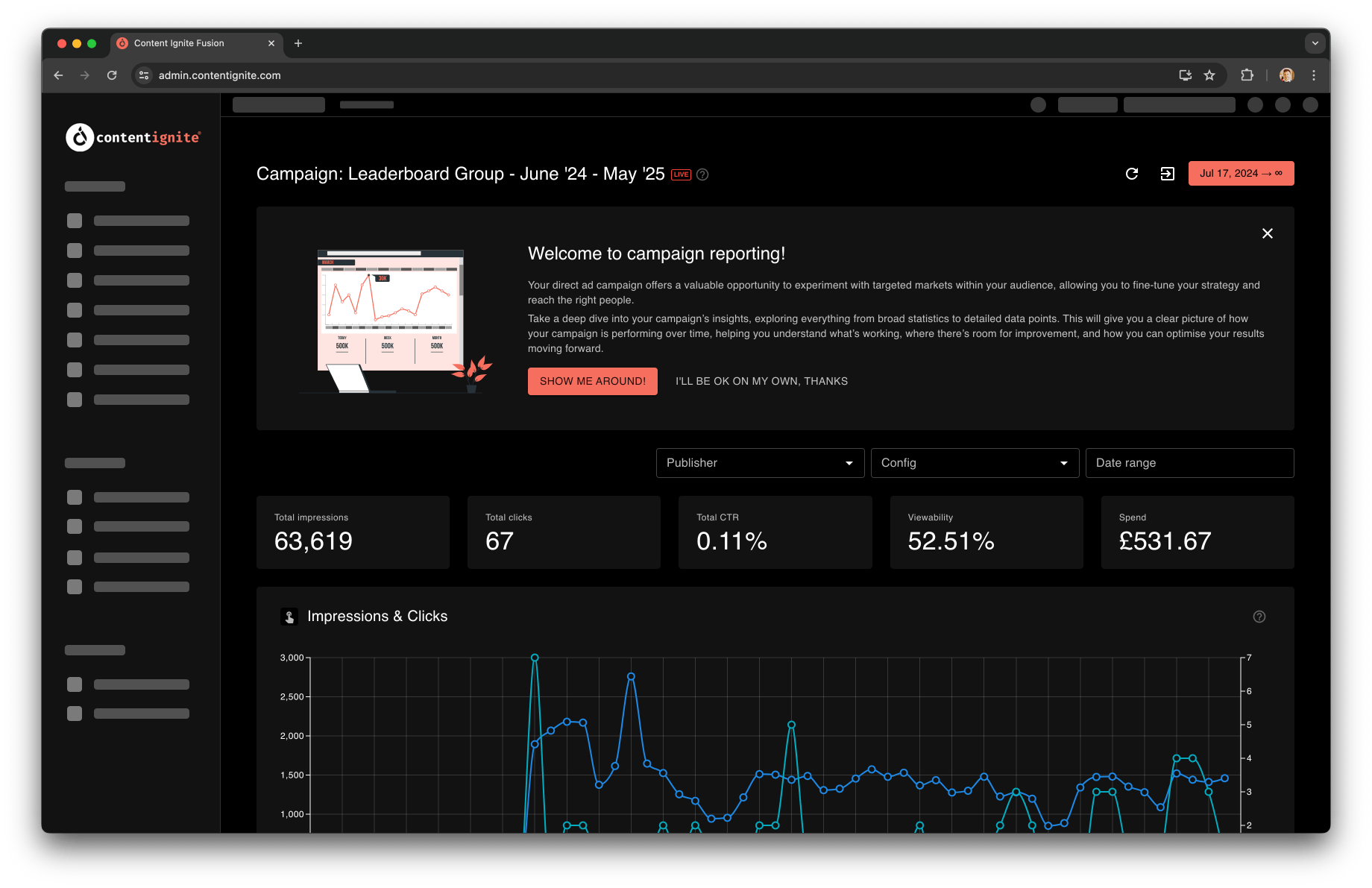Click the Content Ignite logo in the sidebar
Image resolution: width=1372 pixels, height=888 pixels.
(x=132, y=137)
